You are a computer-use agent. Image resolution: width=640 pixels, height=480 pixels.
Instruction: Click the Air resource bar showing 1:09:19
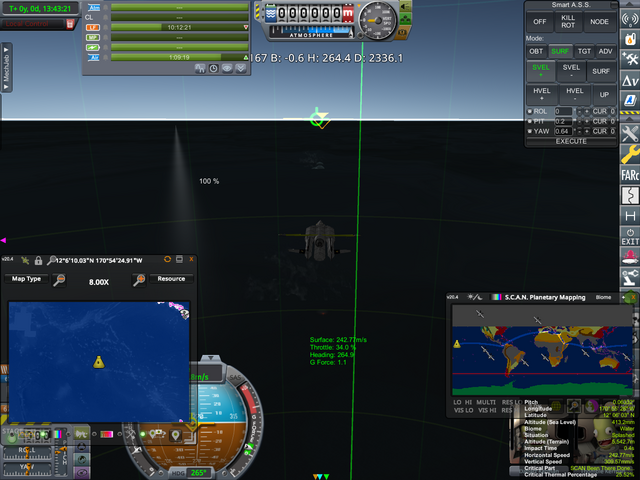pyautogui.click(x=180, y=58)
